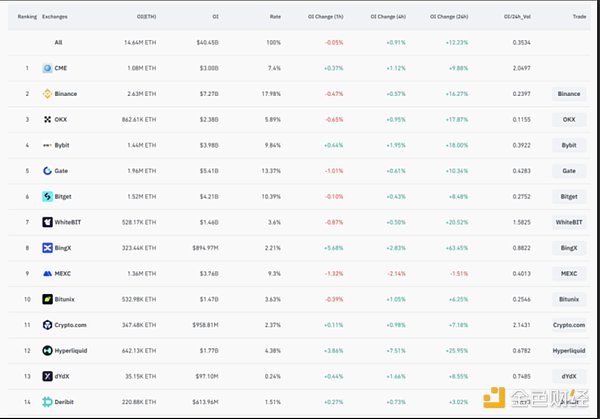The height and width of the screenshot is (419, 600).
Task: Click the Hyperliquid exchange logo icon
Action: coord(47,350)
